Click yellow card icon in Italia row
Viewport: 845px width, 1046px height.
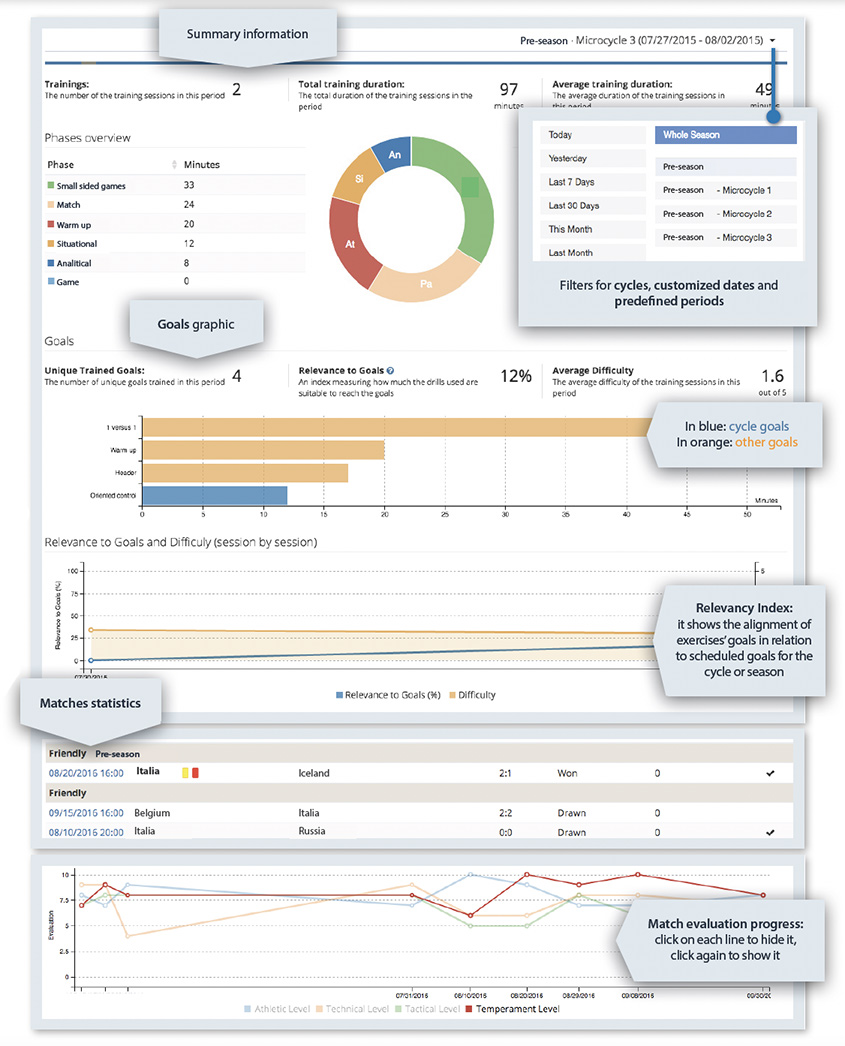[185, 772]
